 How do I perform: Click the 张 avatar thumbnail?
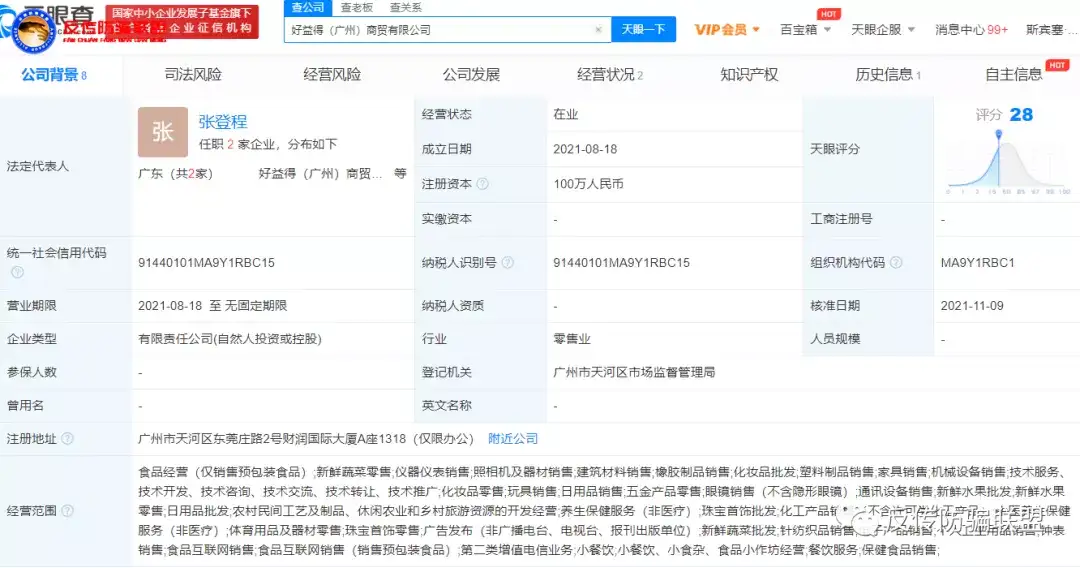(163, 132)
